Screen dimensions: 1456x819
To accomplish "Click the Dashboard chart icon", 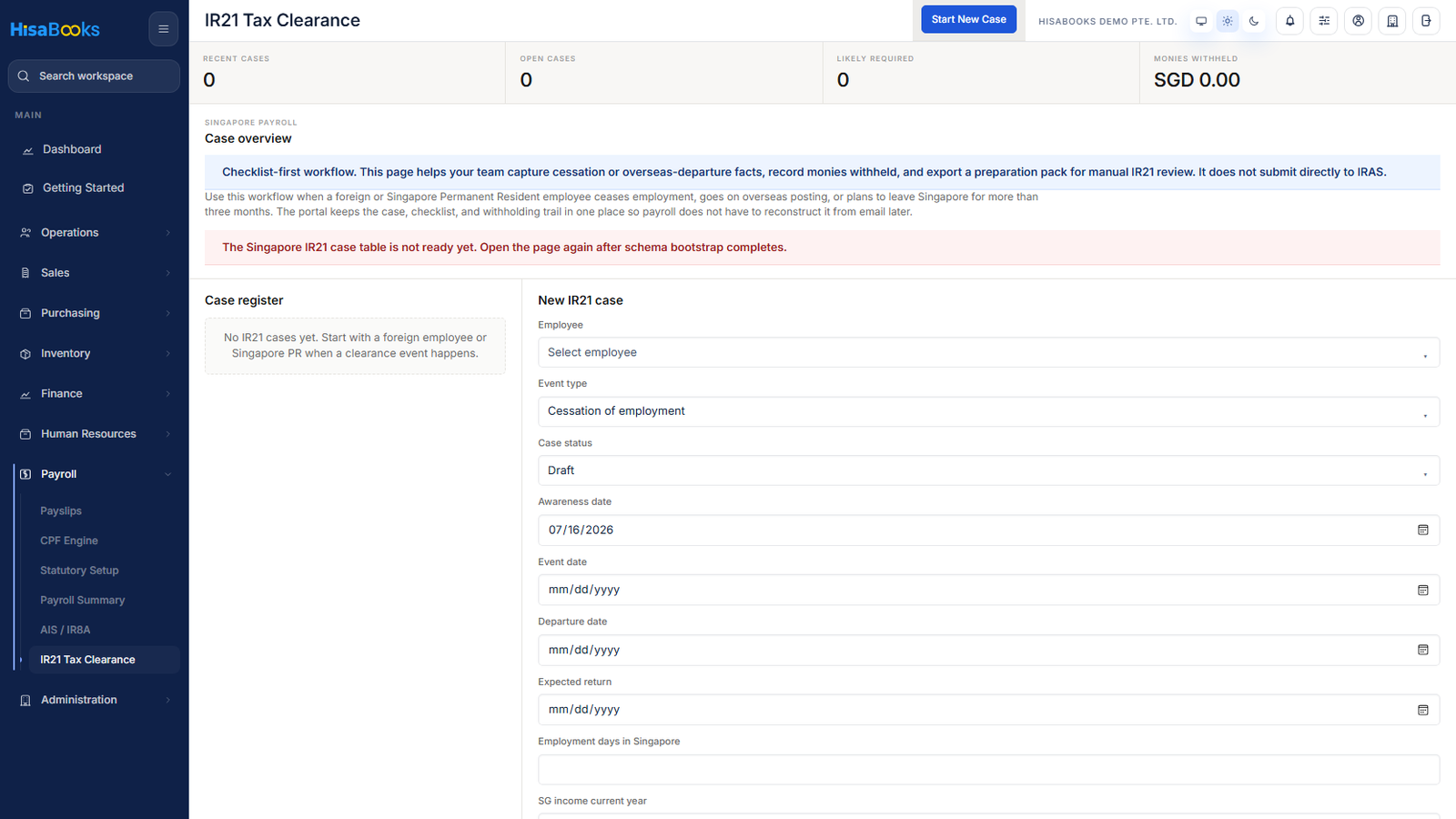I will (x=27, y=150).
